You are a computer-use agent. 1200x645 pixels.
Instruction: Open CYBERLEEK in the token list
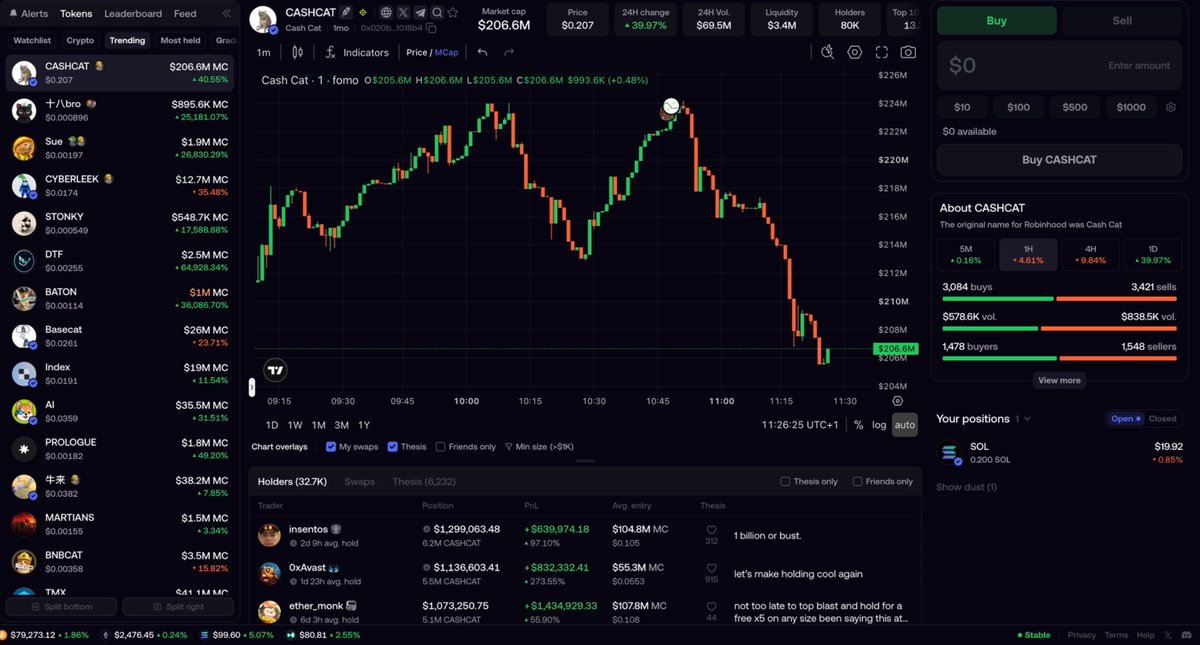(x=120, y=185)
